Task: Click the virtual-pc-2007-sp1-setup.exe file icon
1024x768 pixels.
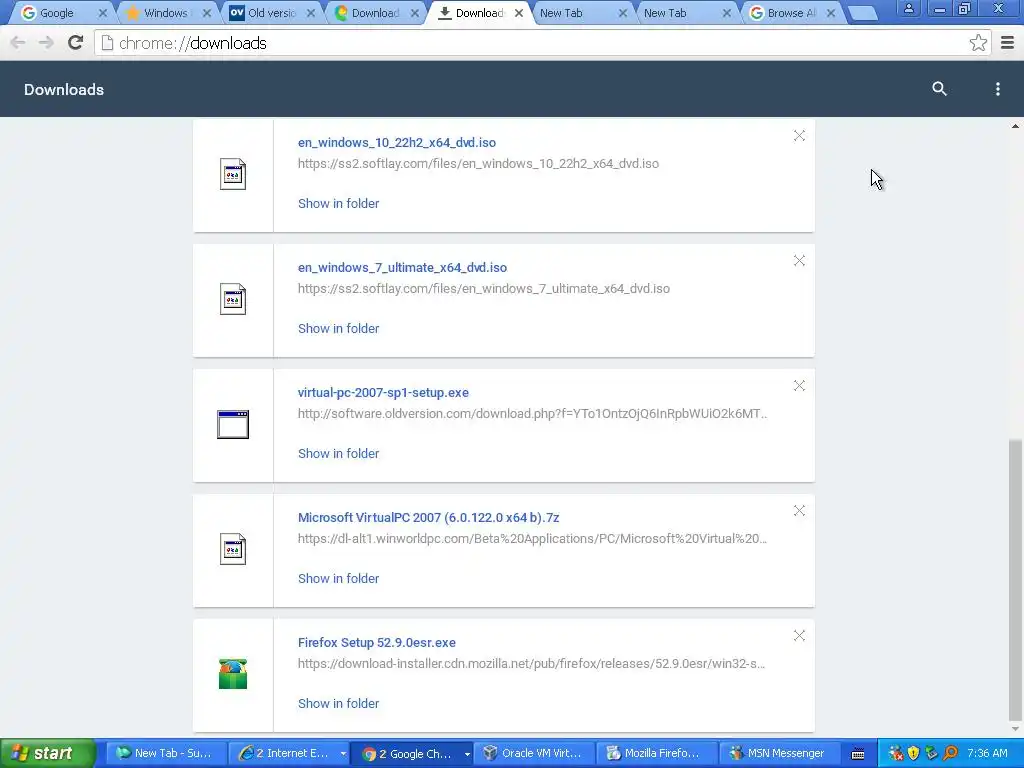Action: (x=233, y=424)
